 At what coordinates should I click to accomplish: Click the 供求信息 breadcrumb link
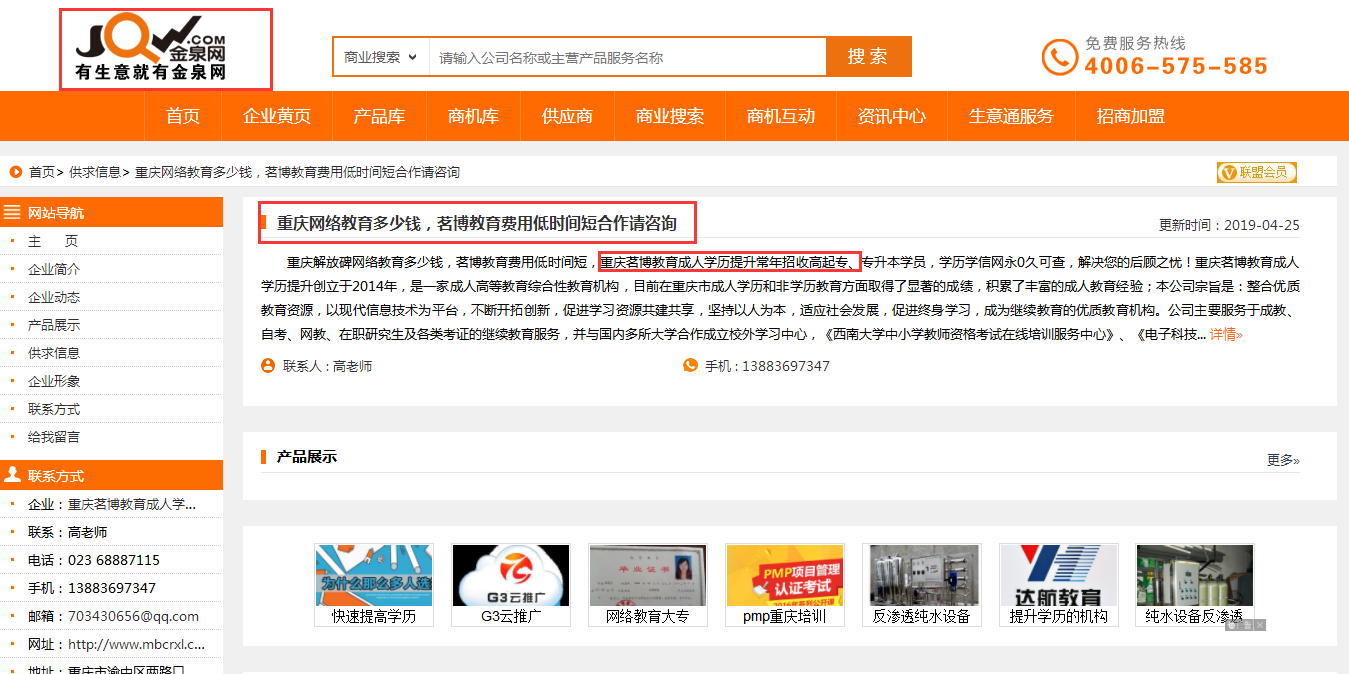95,172
